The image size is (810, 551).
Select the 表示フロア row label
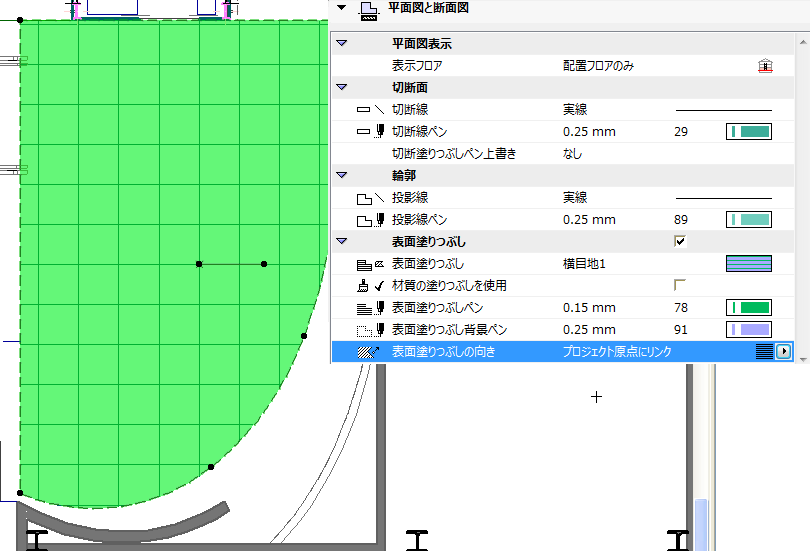click(417, 66)
